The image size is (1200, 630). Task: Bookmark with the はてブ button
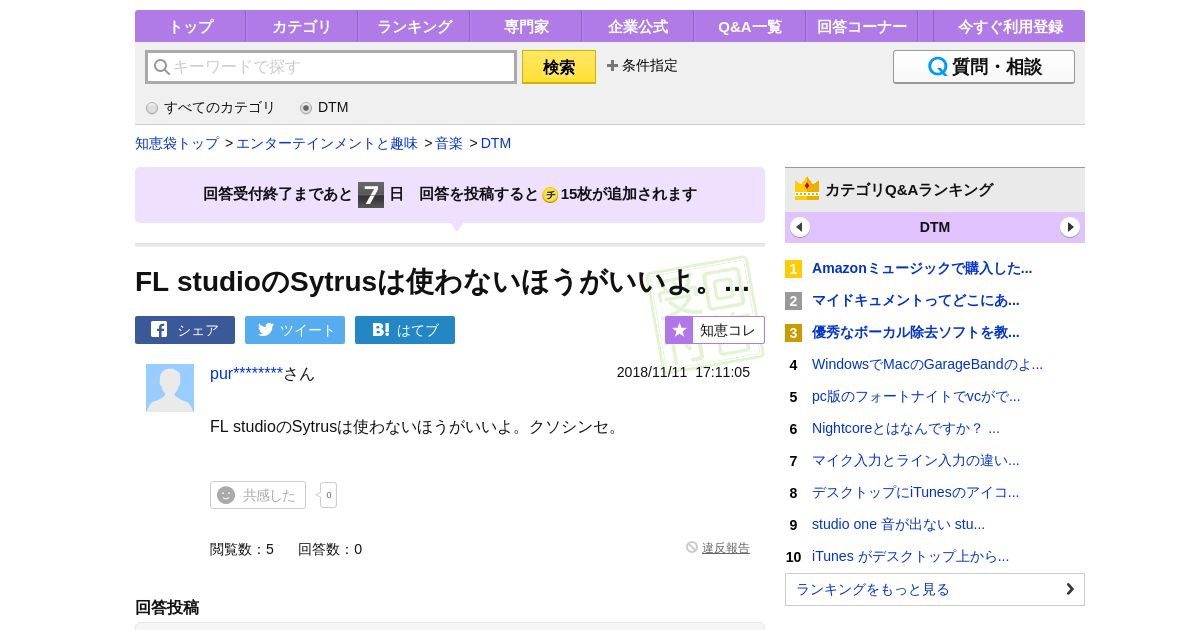[405, 330]
